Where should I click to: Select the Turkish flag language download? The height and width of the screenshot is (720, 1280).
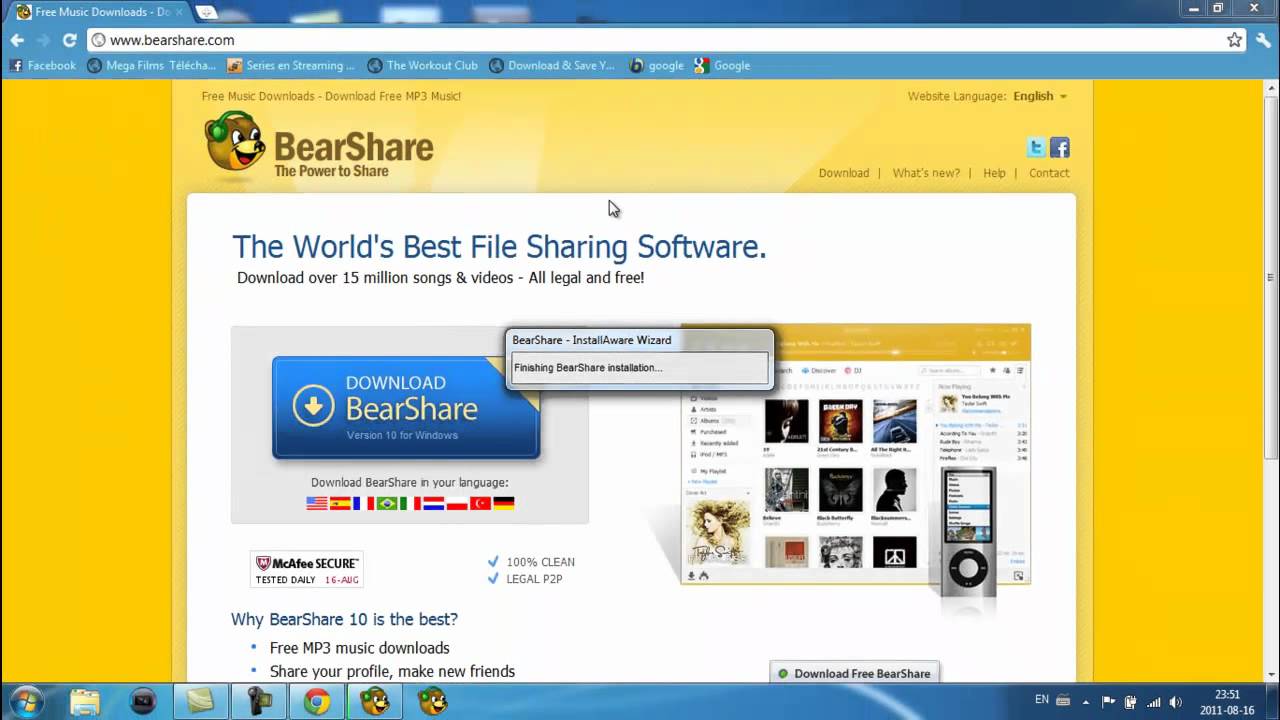click(480, 503)
